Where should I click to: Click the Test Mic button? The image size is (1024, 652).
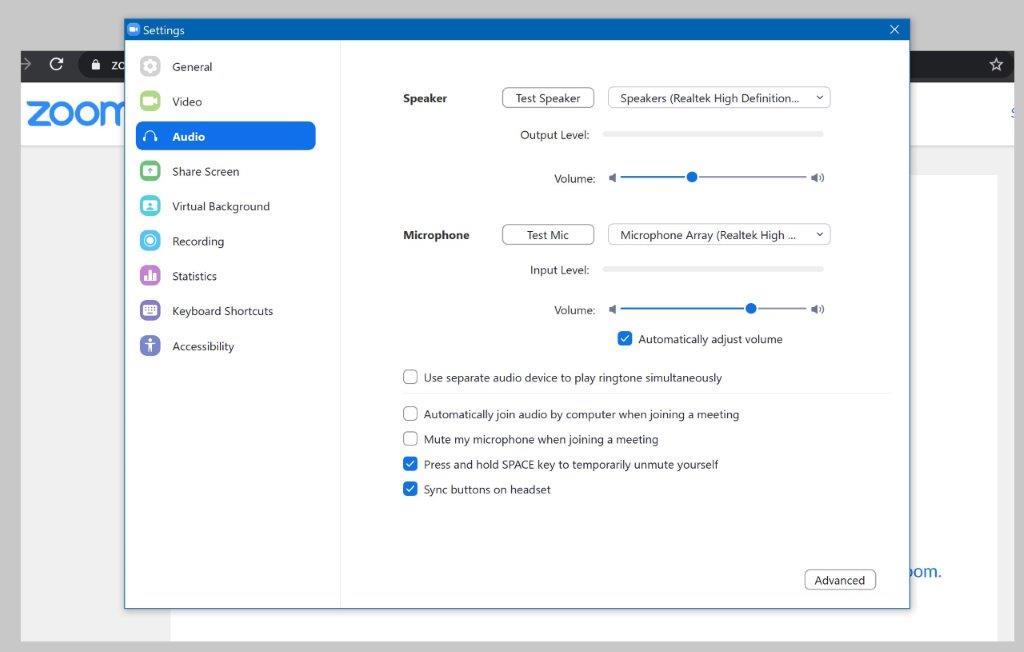pos(548,235)
